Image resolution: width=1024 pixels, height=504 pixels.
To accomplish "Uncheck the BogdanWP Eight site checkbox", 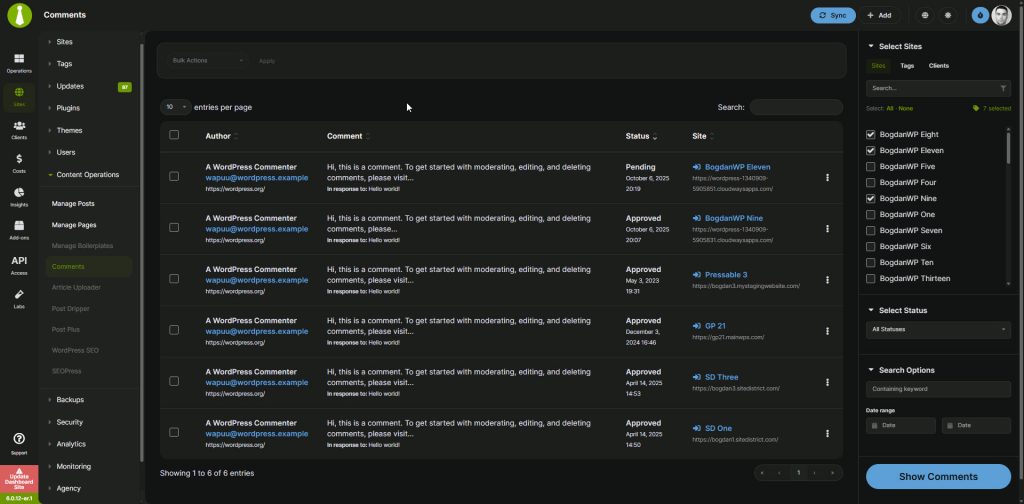I will (871, 134).
